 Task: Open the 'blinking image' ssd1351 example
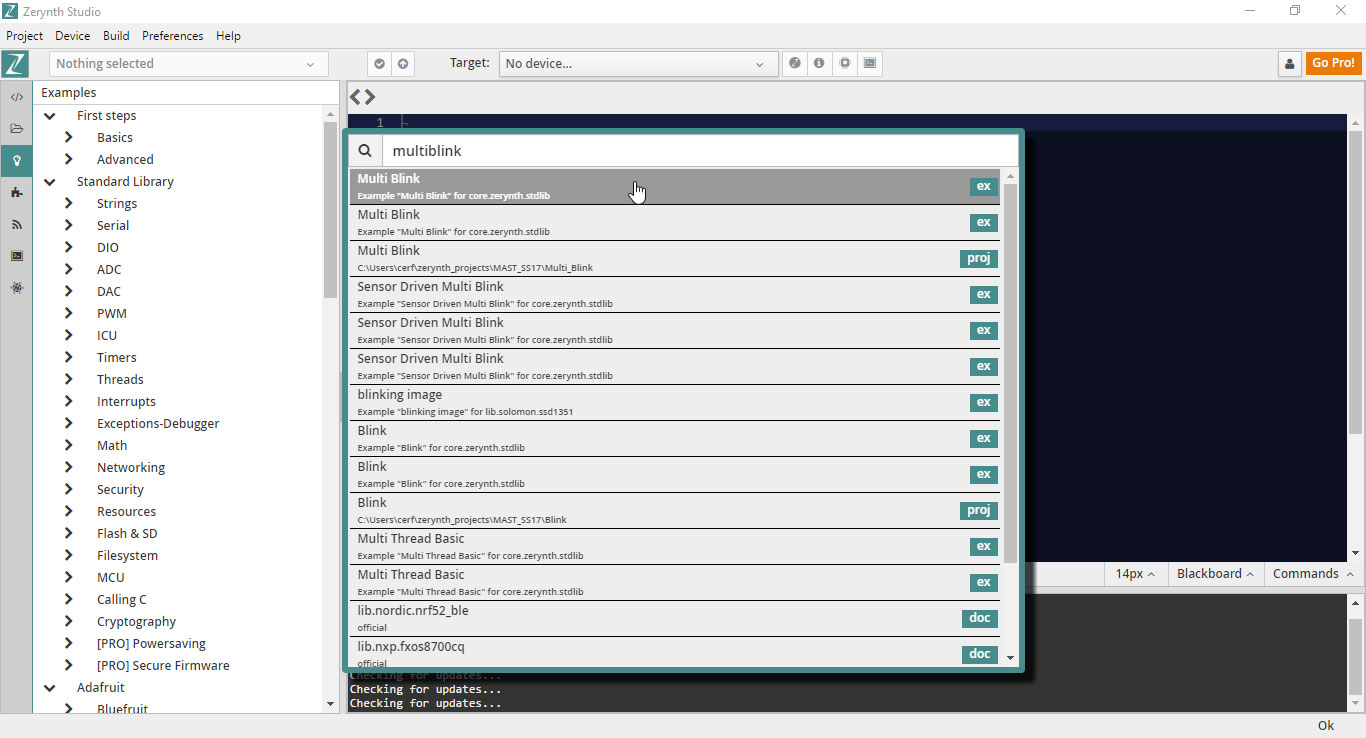(x=675, y=403)
